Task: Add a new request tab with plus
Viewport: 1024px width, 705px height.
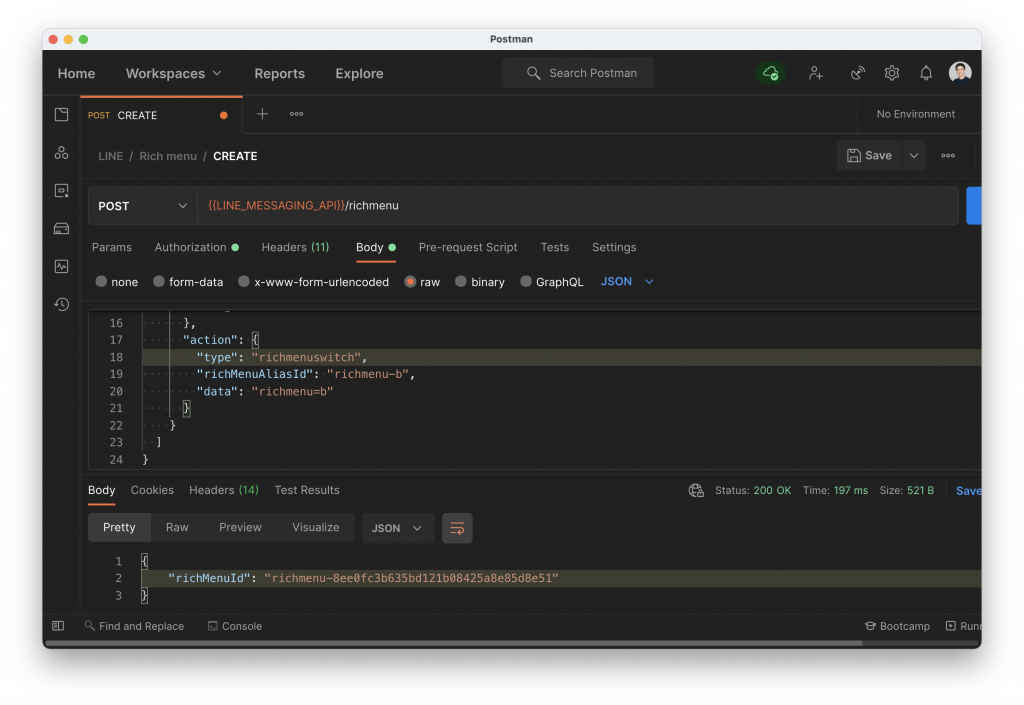Action: [263, 114]
